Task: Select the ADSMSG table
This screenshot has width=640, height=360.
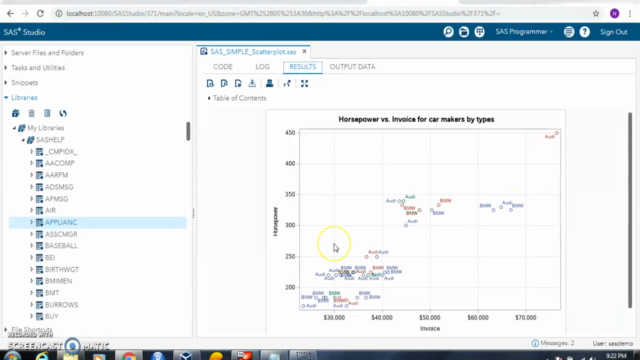Action: click(59, 187)
